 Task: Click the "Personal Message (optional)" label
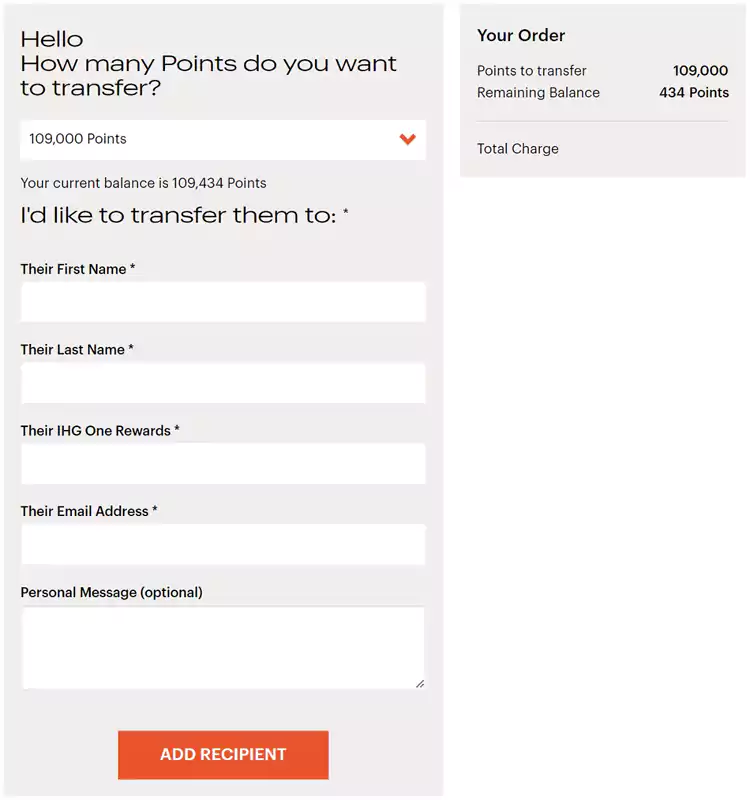point(111,592)
